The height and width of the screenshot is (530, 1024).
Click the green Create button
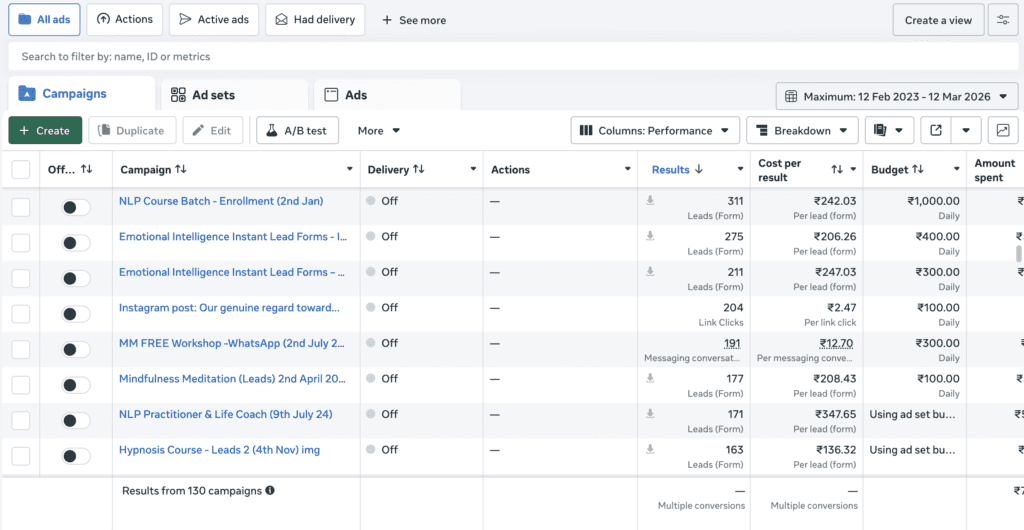(x=45, y=130)
